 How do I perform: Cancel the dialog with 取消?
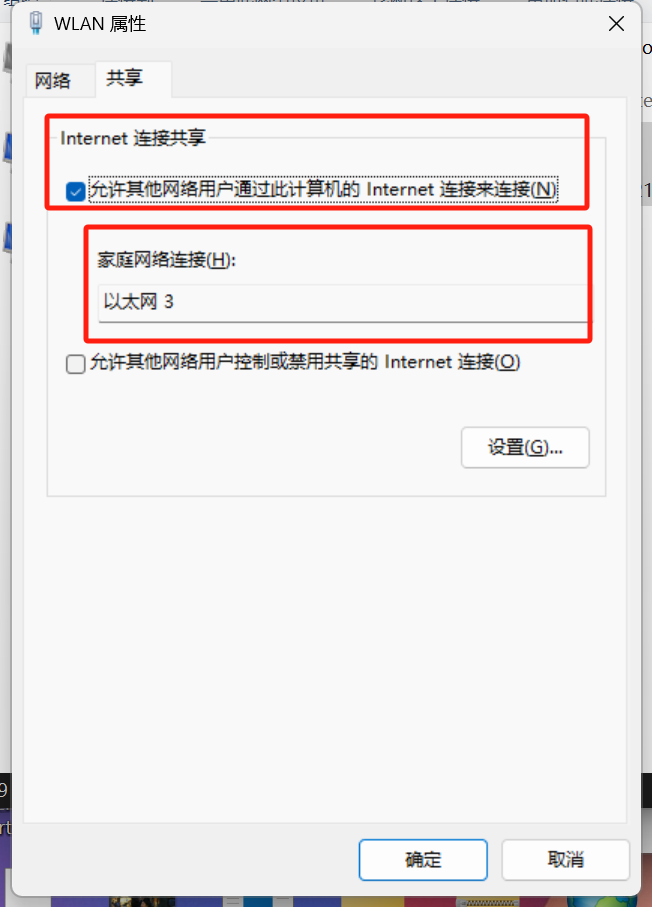tap(565, 860)
